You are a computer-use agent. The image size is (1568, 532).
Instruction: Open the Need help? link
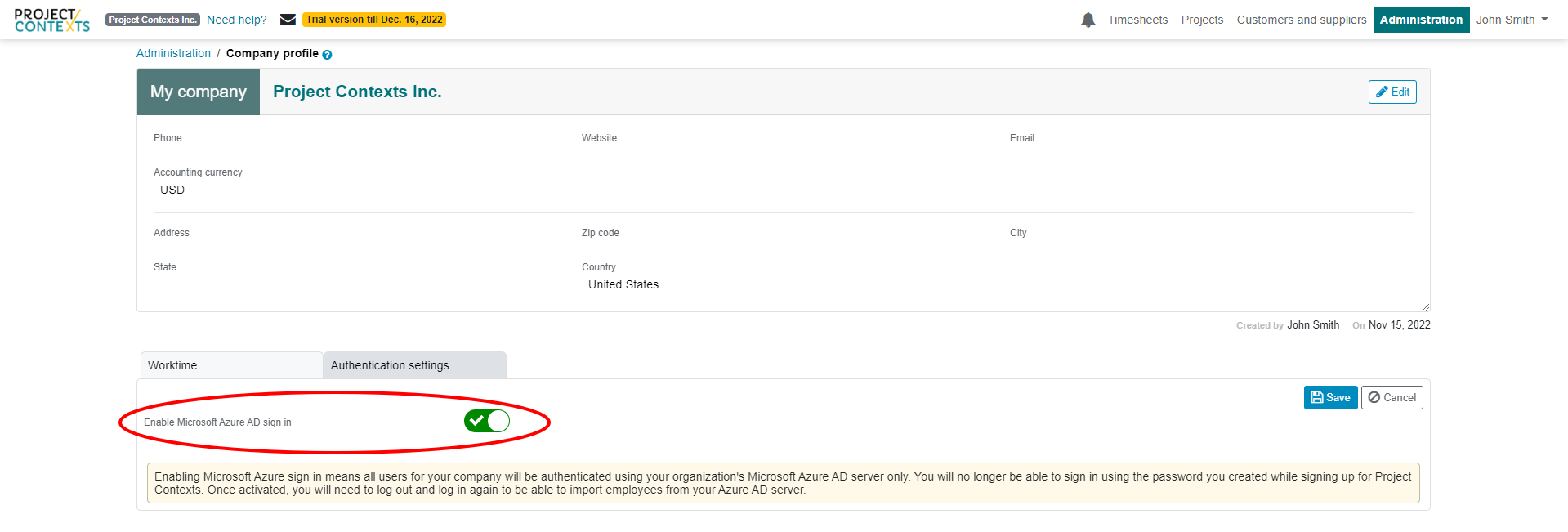coord(237,20)
